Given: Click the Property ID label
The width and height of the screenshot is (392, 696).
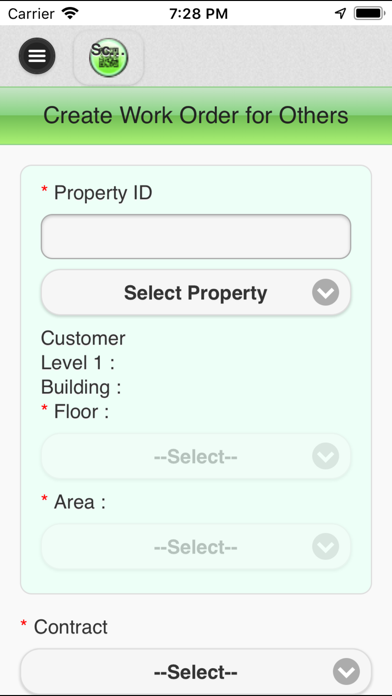Looking at the screenshot, I should point(103,193).
